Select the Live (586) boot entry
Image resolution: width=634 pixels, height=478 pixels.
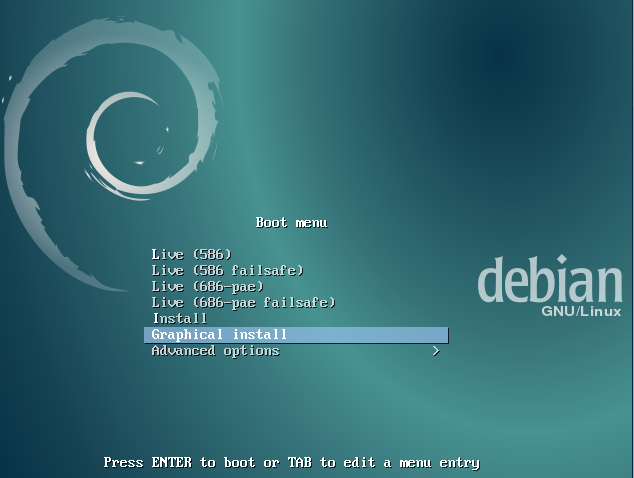pyautogui.click(x=192, y=254)
